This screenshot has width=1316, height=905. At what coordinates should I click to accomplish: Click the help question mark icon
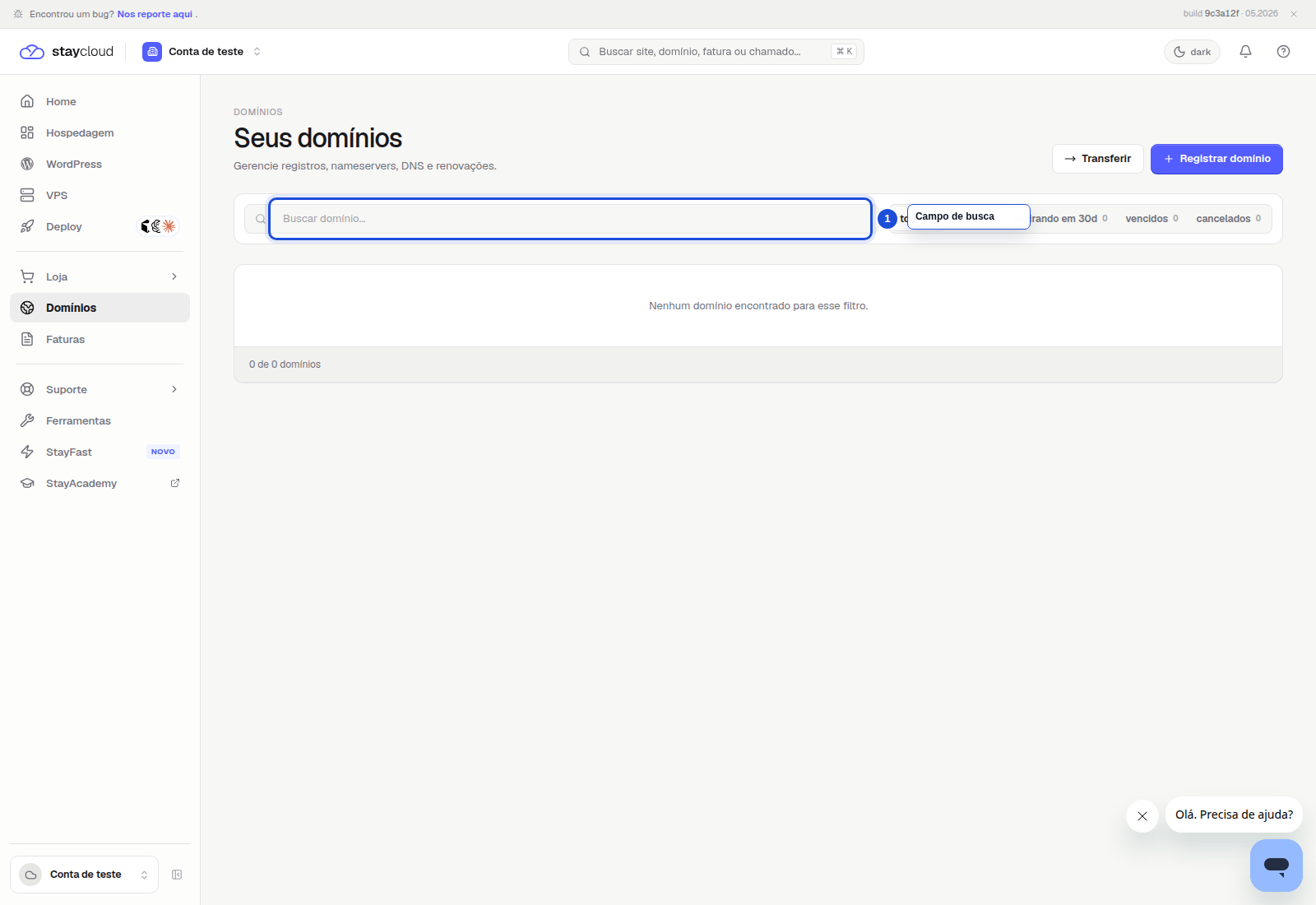1283,51
